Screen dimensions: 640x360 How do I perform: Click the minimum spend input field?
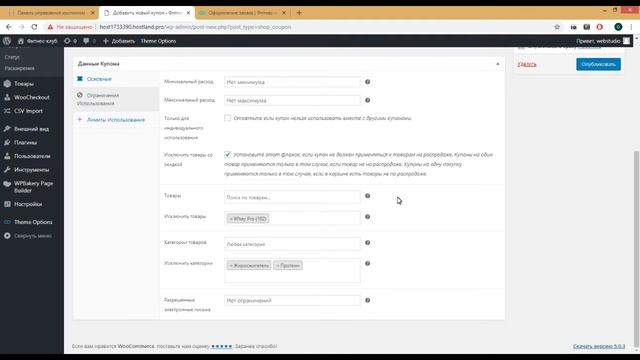point(292,82)
